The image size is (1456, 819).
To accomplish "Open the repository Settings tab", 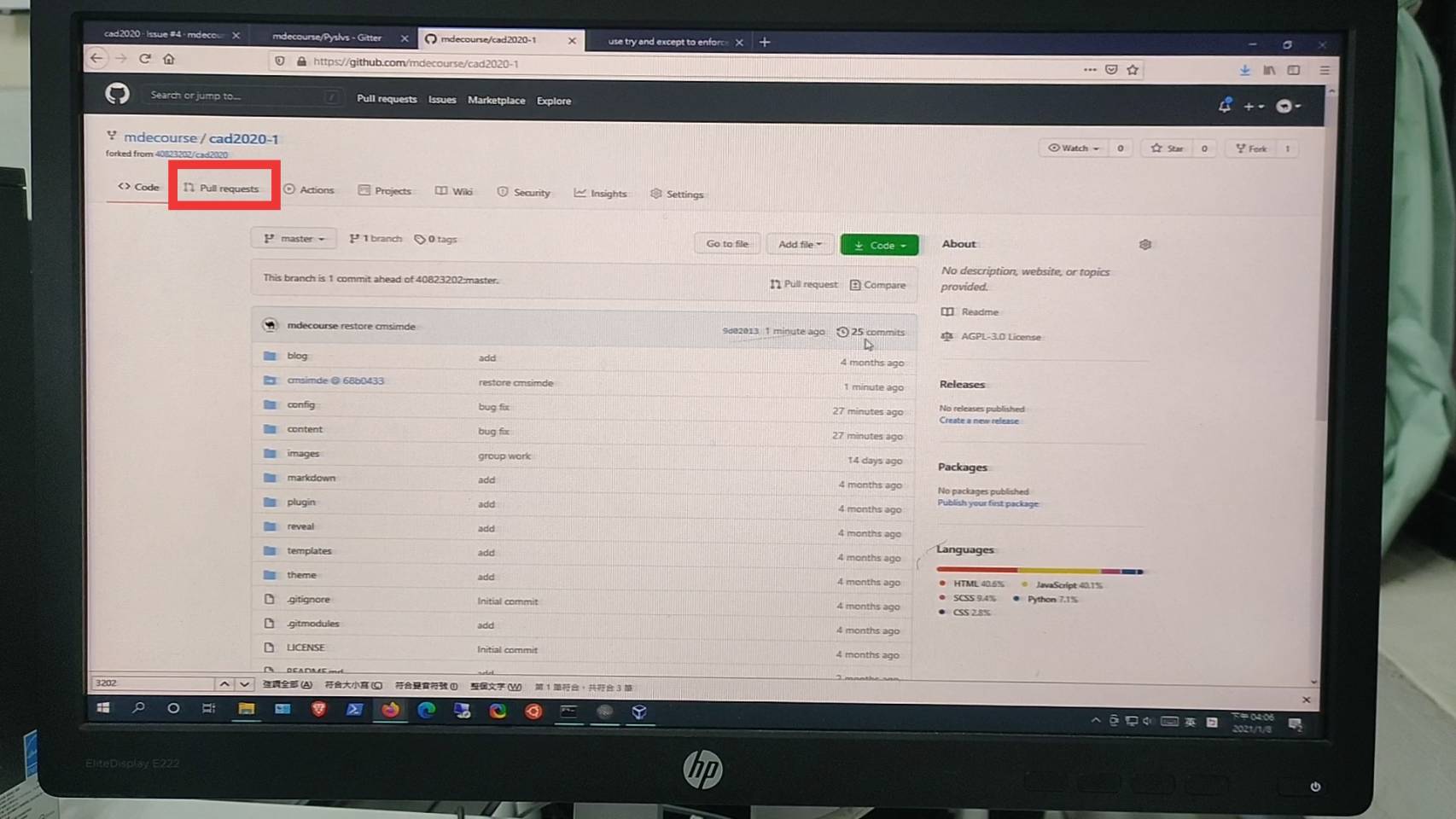I will (677, 195).
